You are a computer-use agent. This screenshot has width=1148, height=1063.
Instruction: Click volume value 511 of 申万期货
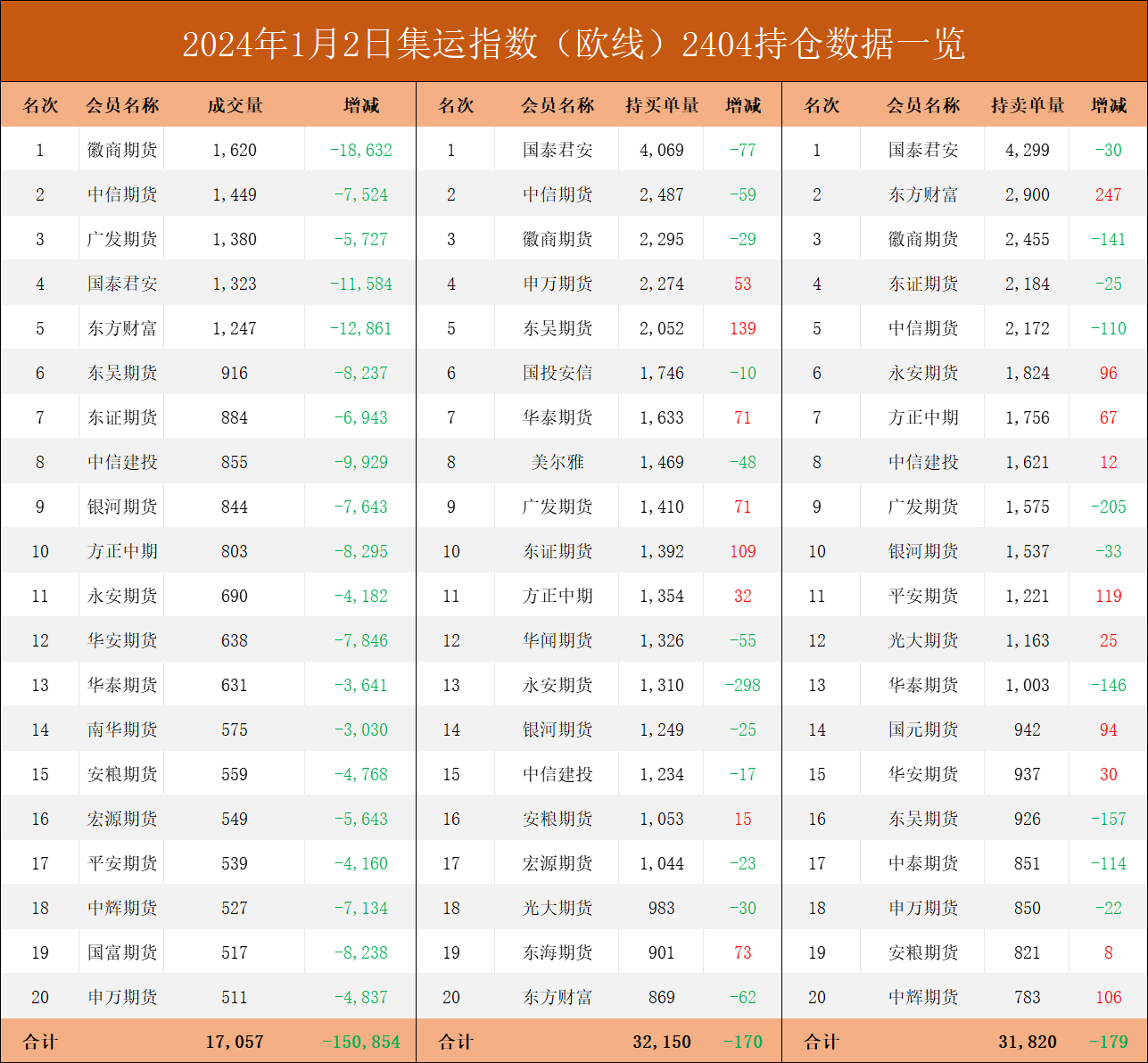[235, 997]
